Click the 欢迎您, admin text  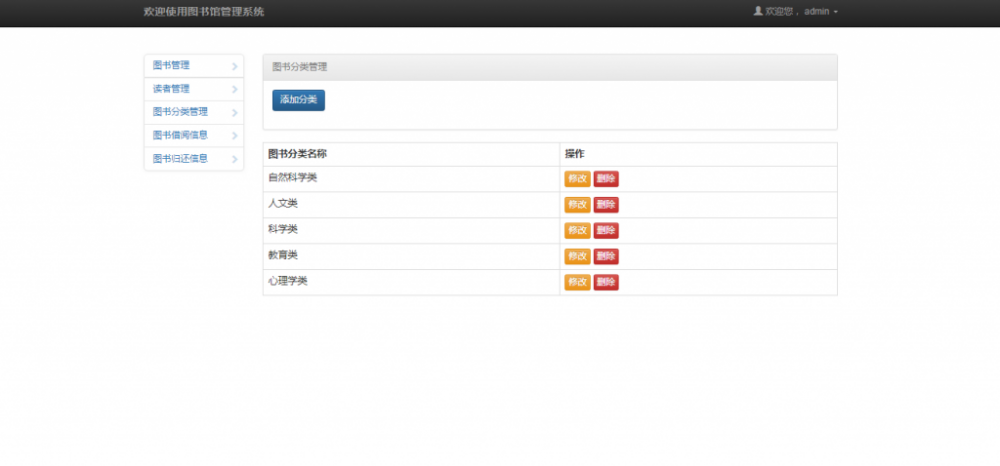tap(797, 11)
